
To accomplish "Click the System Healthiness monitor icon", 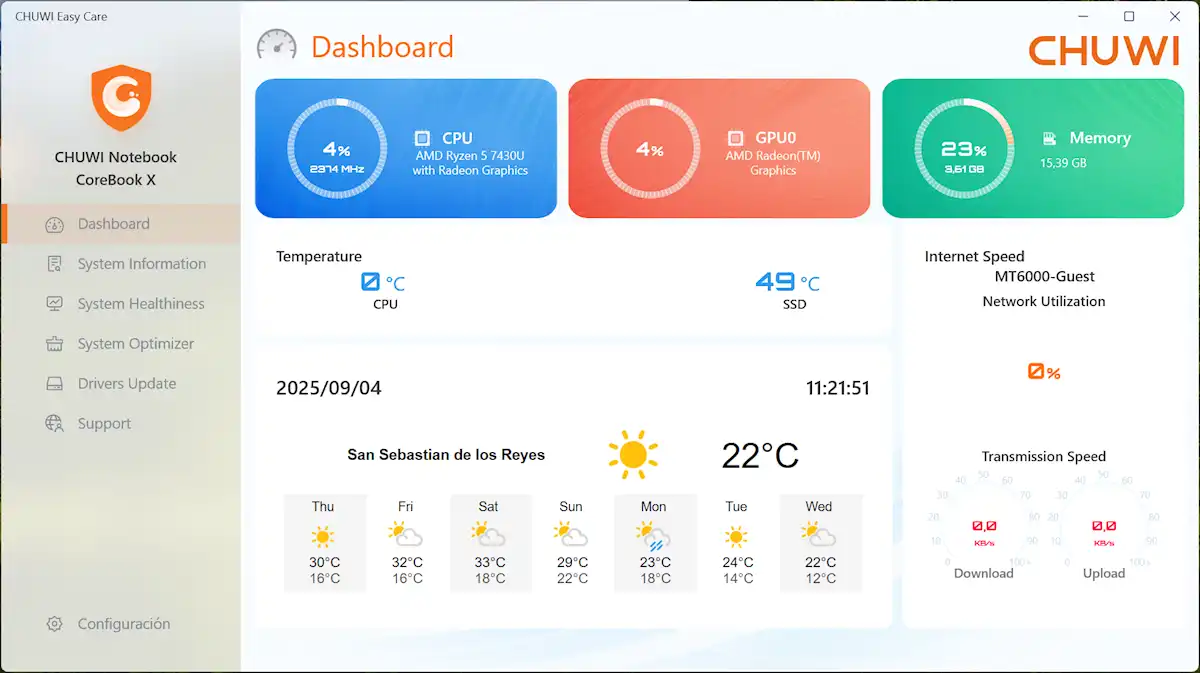I will (x=55, y=304).
